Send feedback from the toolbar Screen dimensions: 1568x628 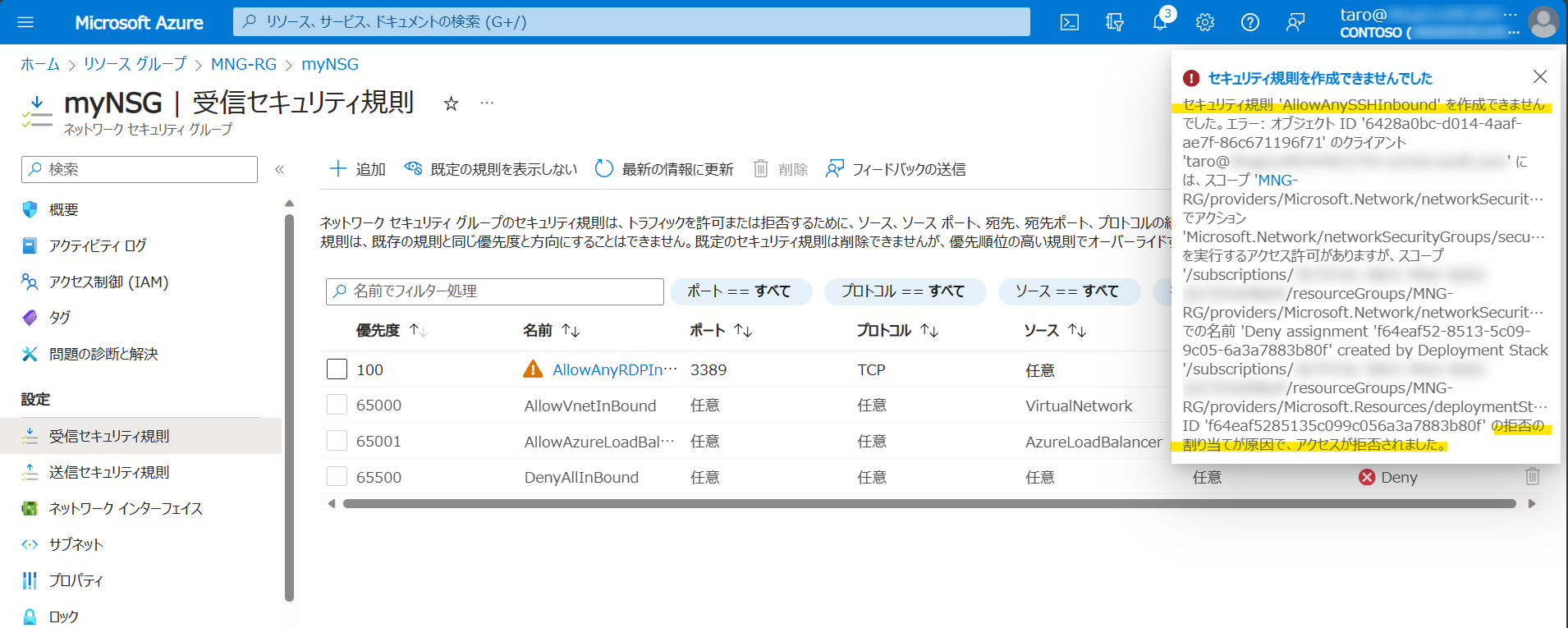point(896,169)
